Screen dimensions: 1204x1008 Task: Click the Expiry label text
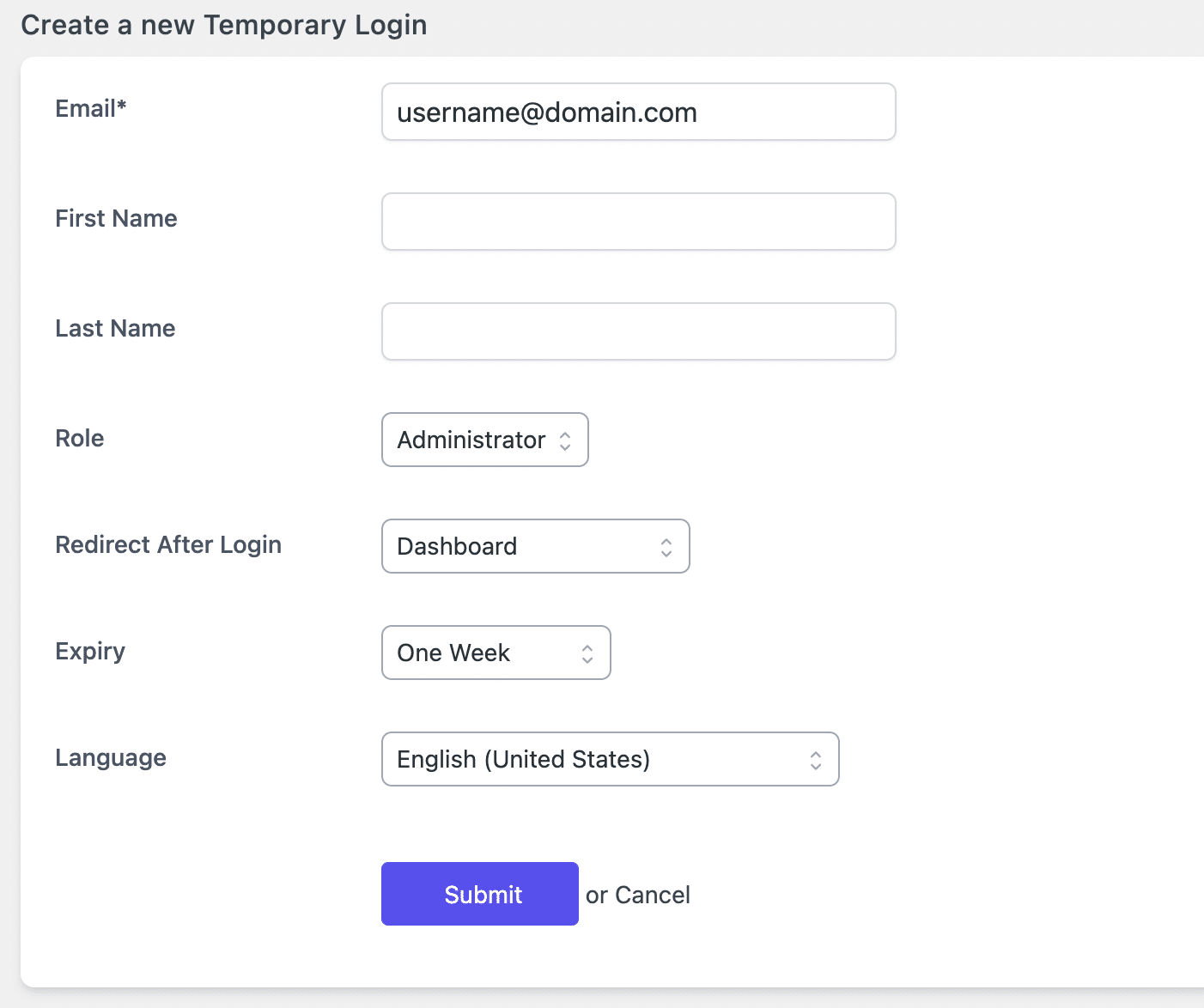pos(90,651)
